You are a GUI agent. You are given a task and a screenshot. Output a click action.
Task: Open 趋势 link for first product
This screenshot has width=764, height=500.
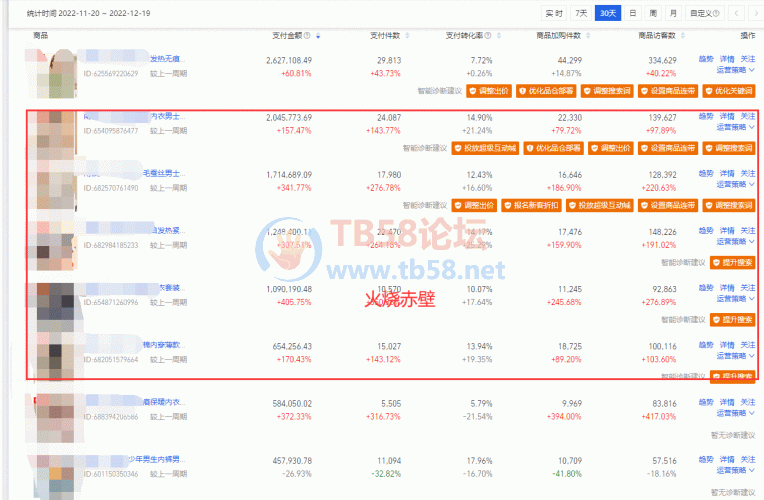(706, 60)
